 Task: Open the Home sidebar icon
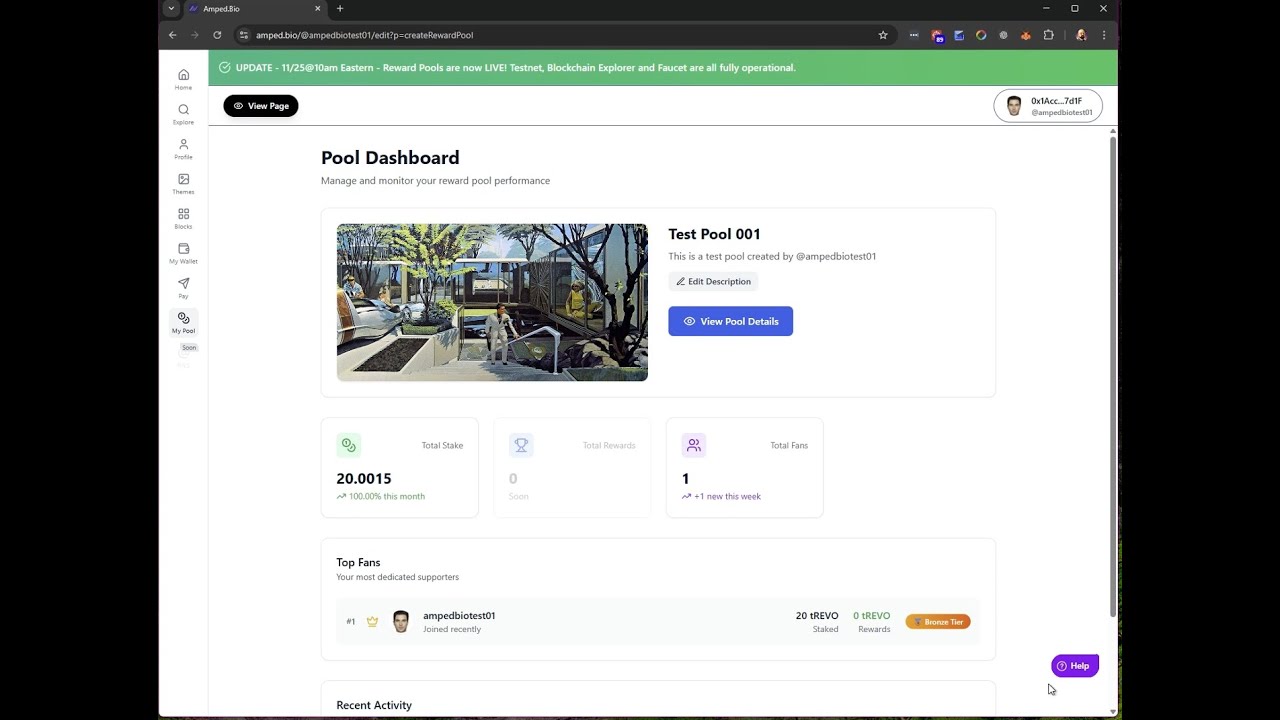(183, 79)
